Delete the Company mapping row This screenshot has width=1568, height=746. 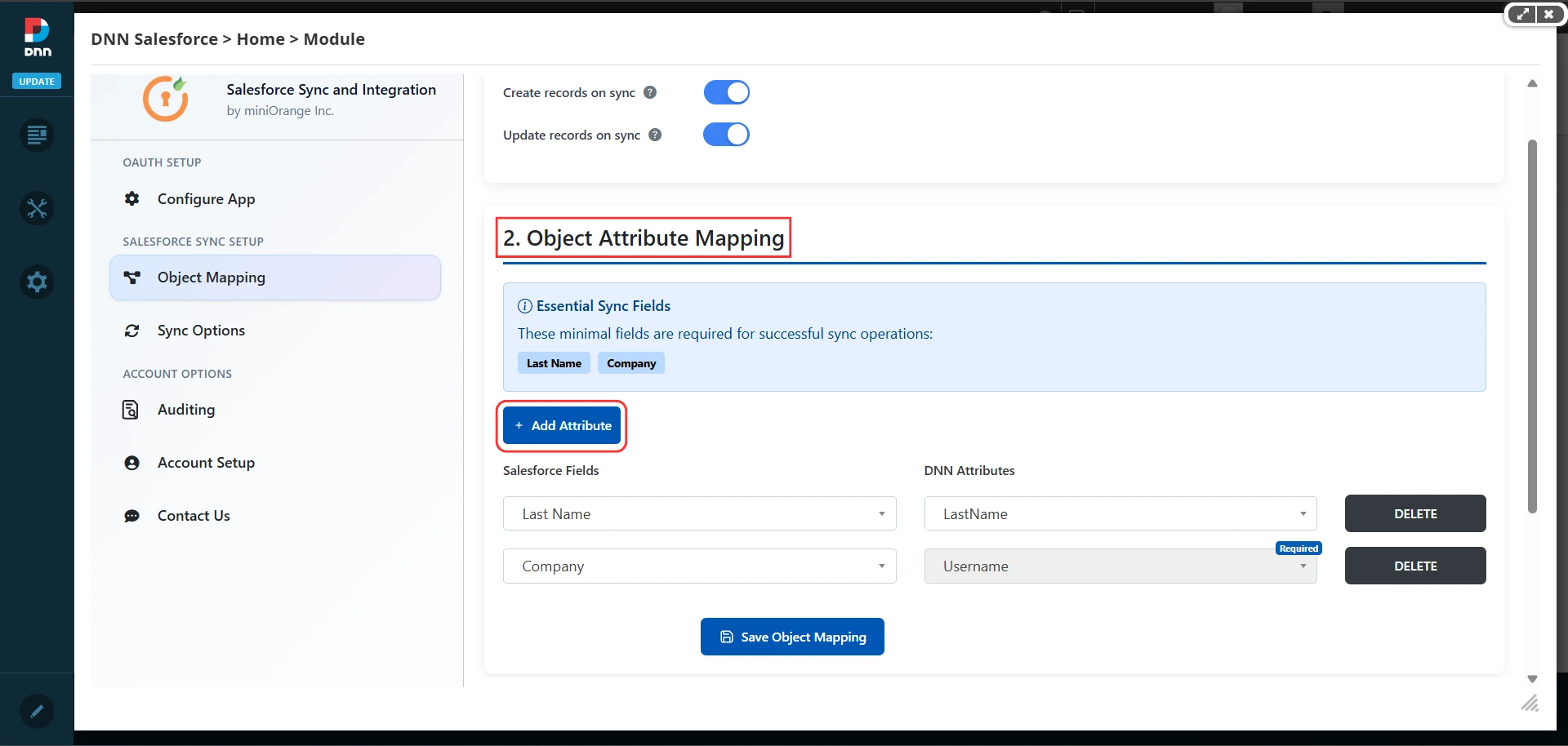[1415, 566]
